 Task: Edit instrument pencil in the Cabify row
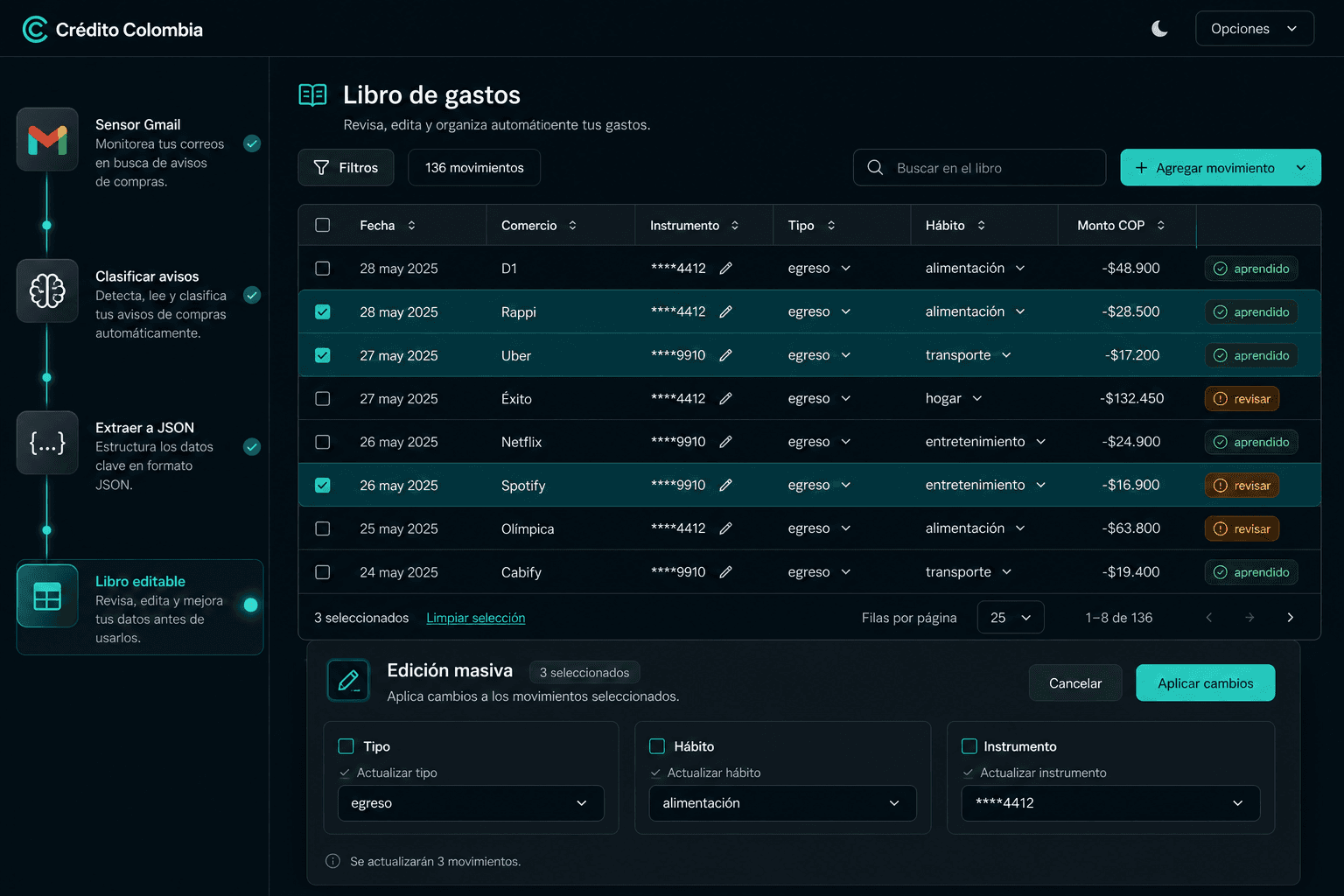coord(725,571)
